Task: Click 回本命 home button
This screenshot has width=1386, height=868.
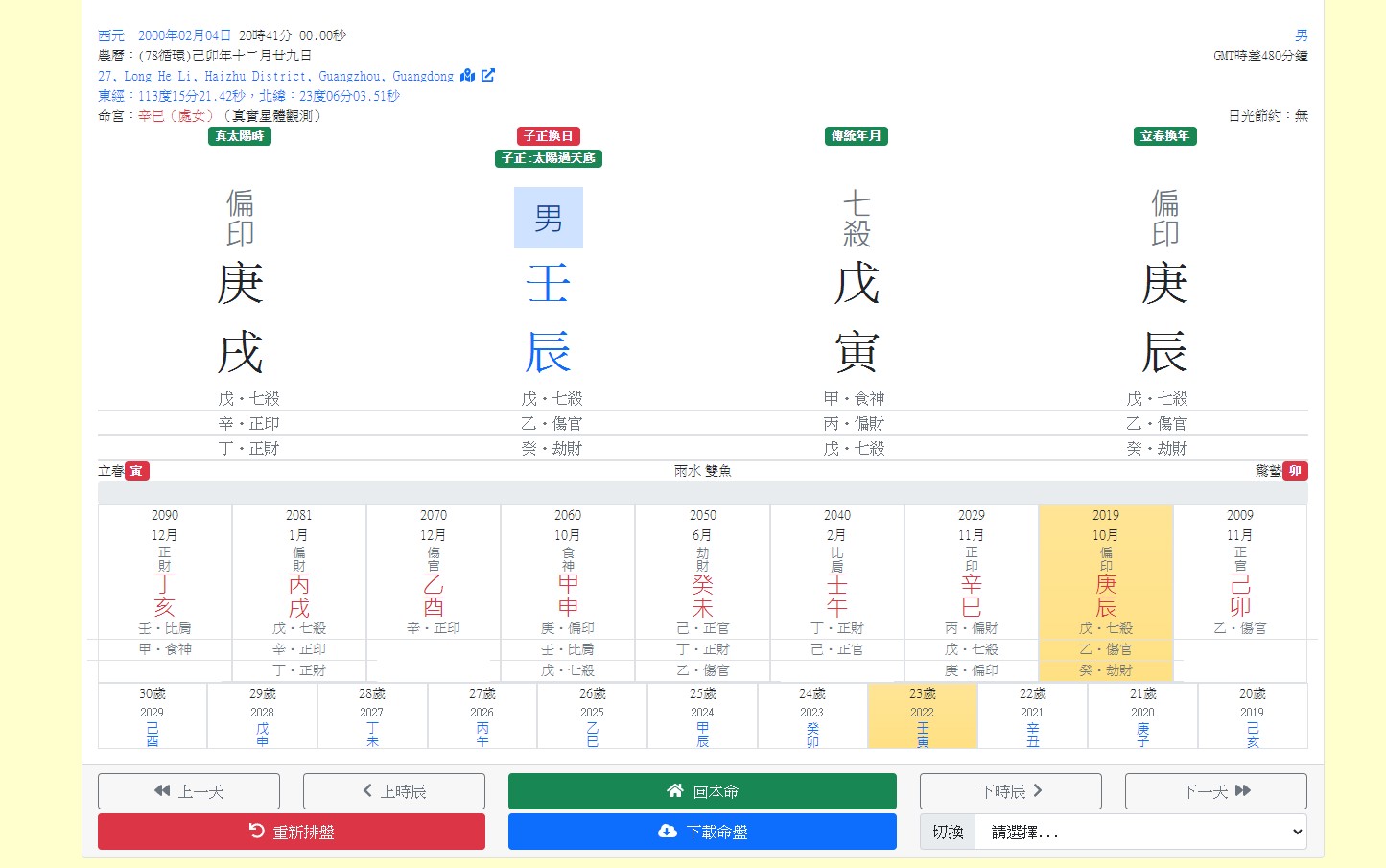Action: [x=702, y=791]
